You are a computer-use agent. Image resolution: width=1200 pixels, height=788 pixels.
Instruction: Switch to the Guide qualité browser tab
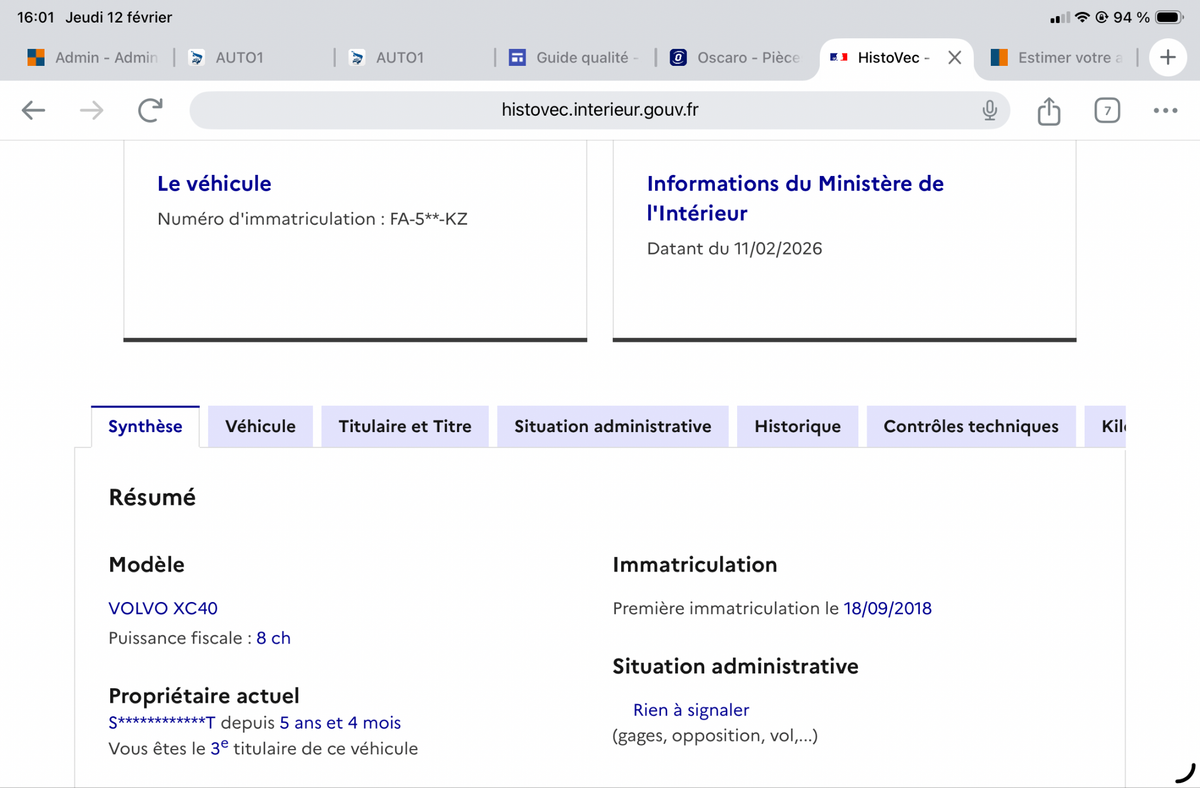point(574,58)
